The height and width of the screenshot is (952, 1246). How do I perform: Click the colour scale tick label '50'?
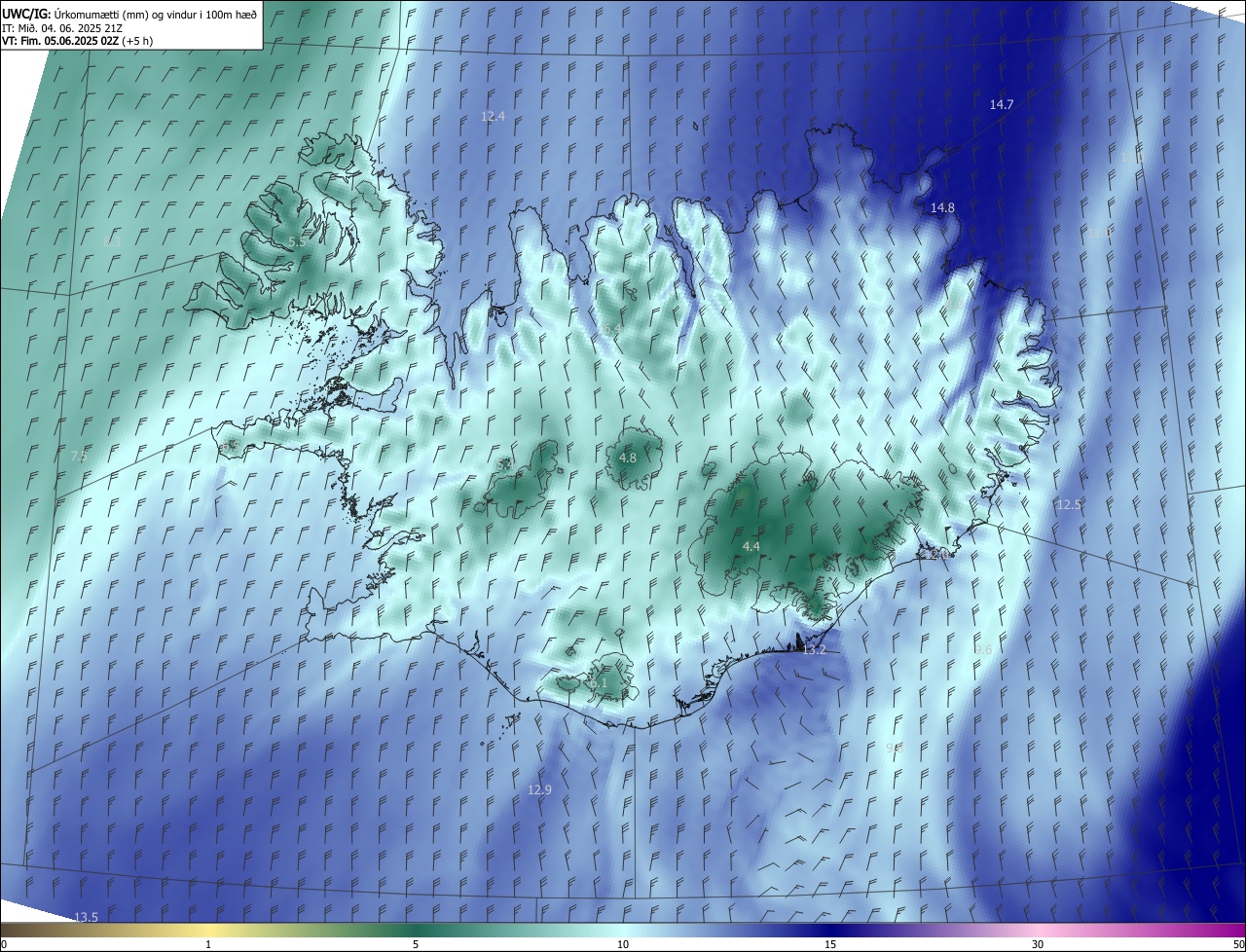1237,944
